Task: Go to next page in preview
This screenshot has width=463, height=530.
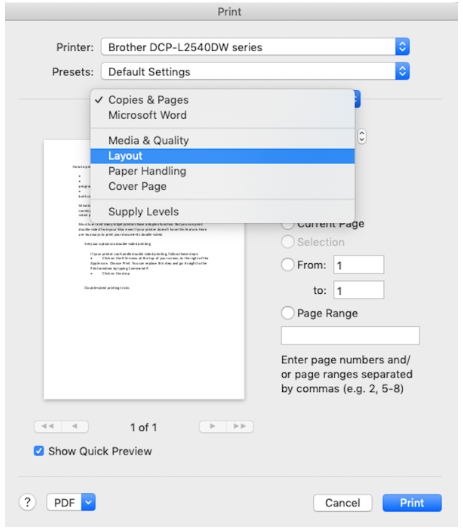Action: click(x=213, y=426)
